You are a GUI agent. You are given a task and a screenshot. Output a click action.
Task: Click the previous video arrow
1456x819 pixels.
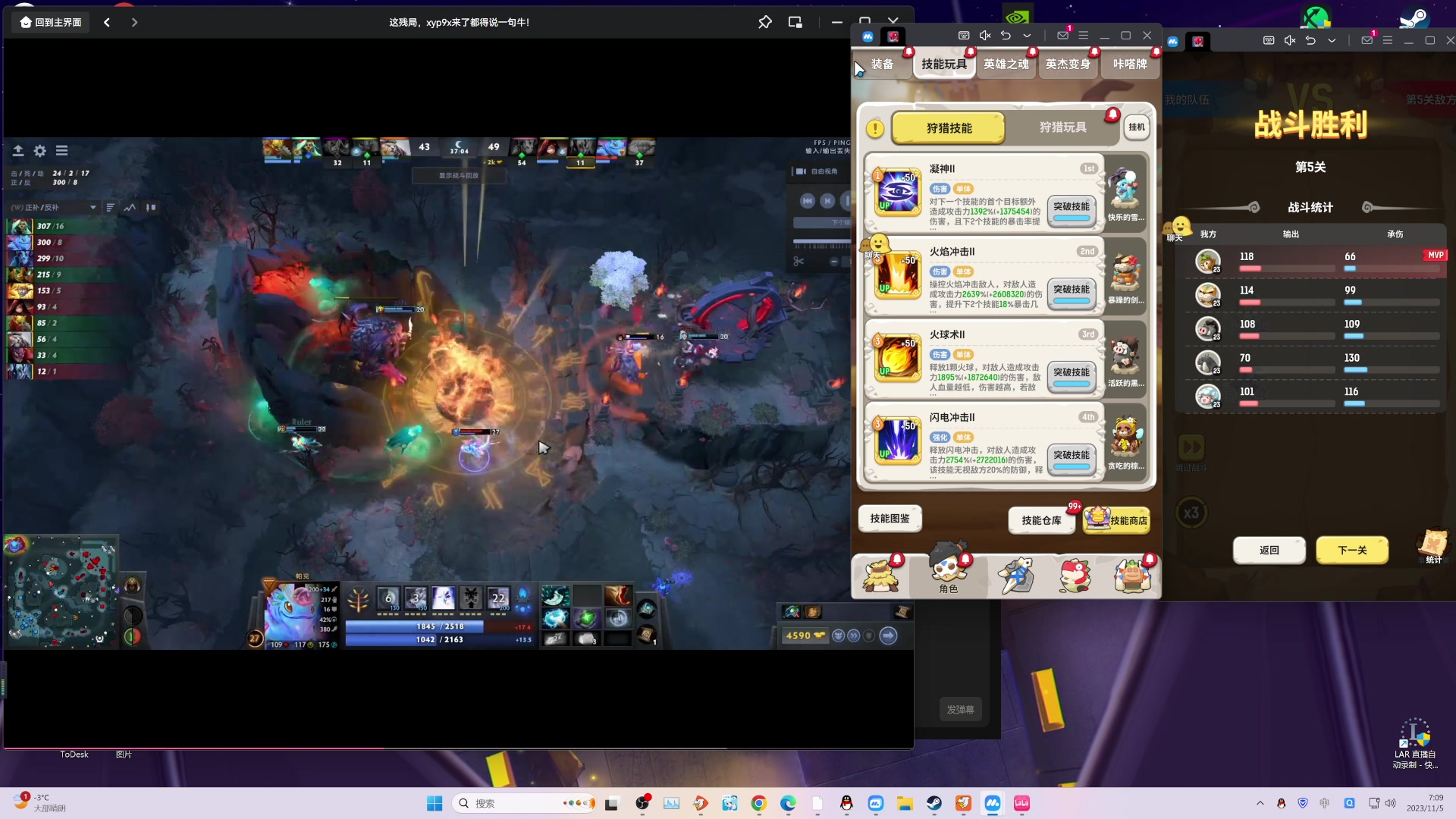pos(107,22)
